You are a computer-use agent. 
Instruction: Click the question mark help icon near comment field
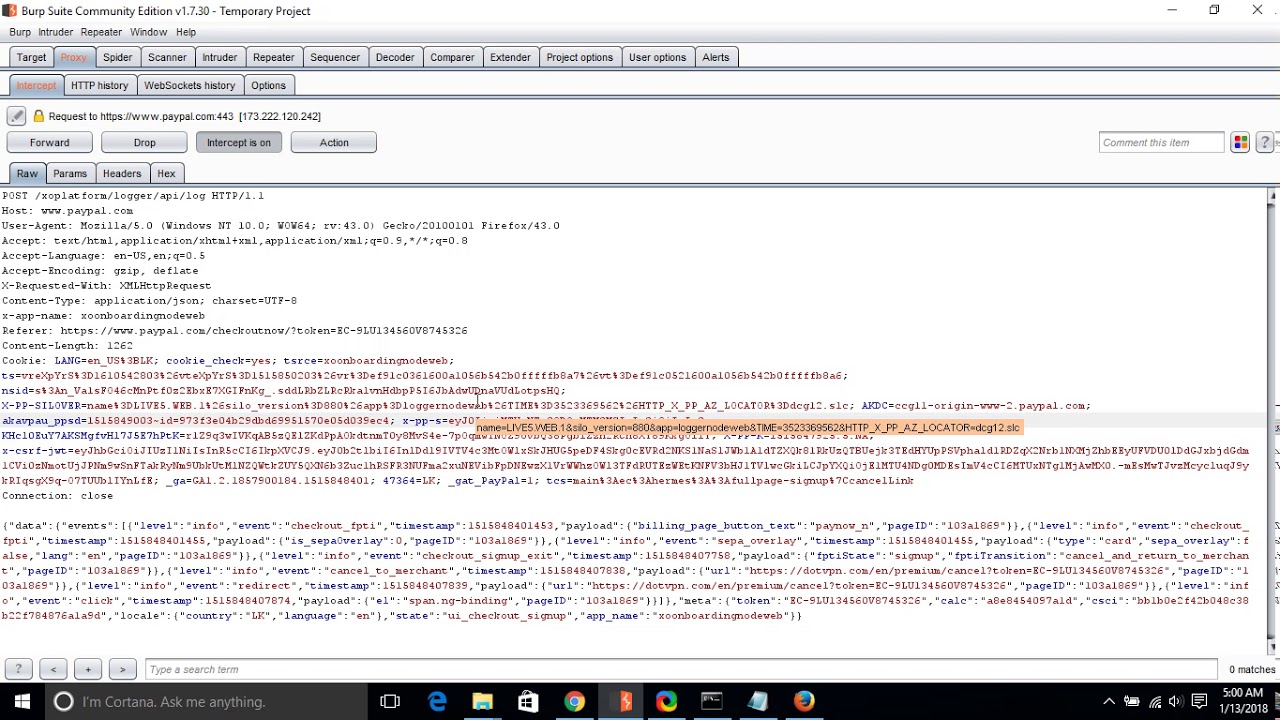point(1264,142)
